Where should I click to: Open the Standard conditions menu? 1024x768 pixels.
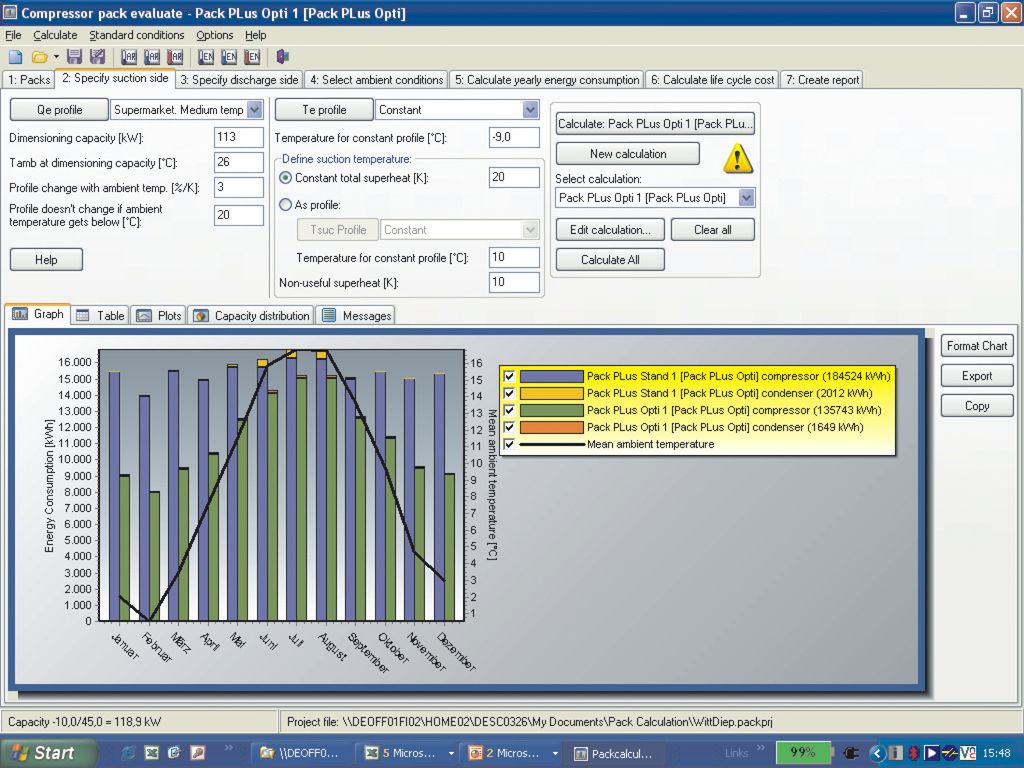click(137, 35)
